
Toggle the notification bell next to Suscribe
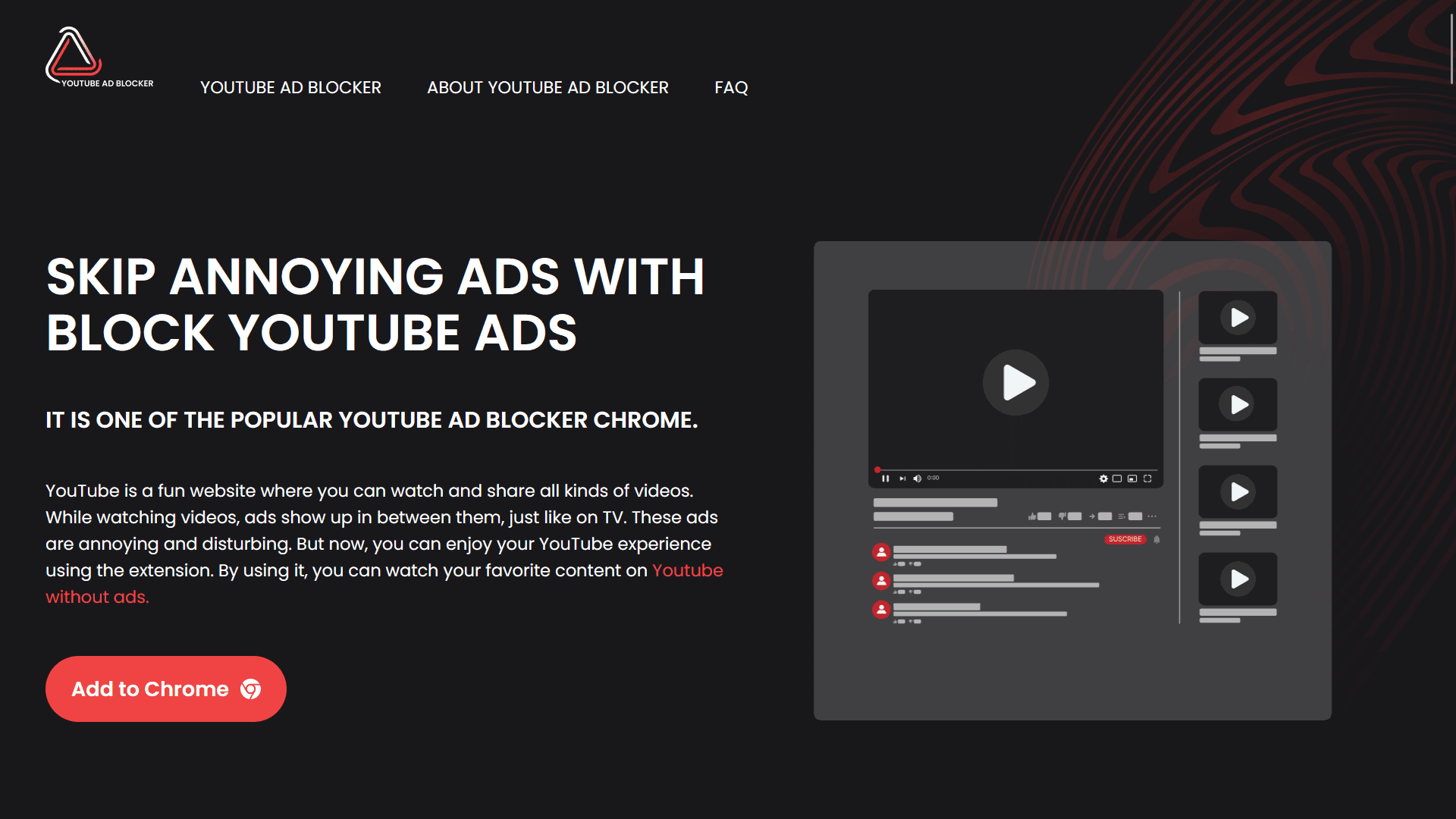1156,539
